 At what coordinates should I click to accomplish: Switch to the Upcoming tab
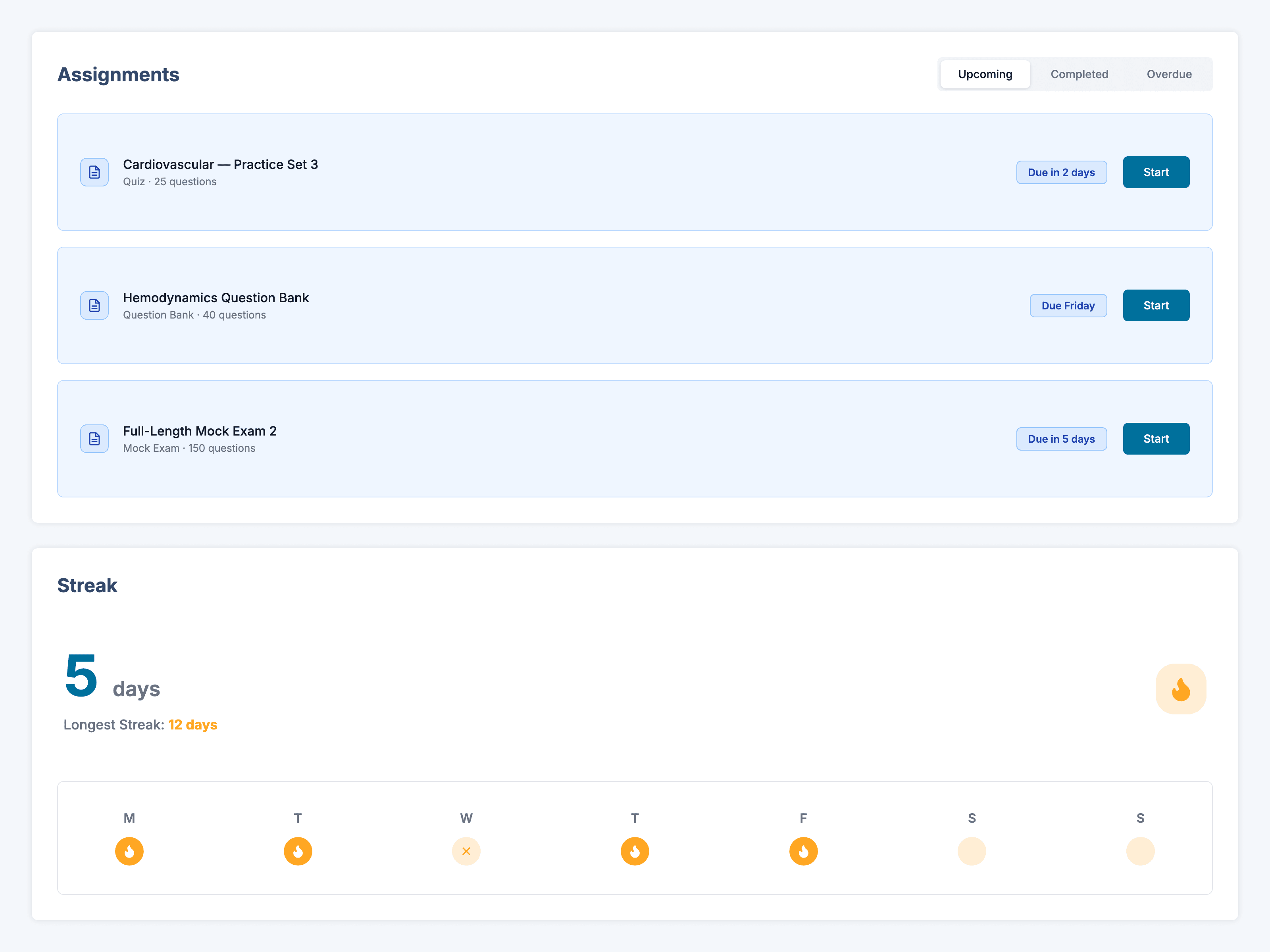985,74
